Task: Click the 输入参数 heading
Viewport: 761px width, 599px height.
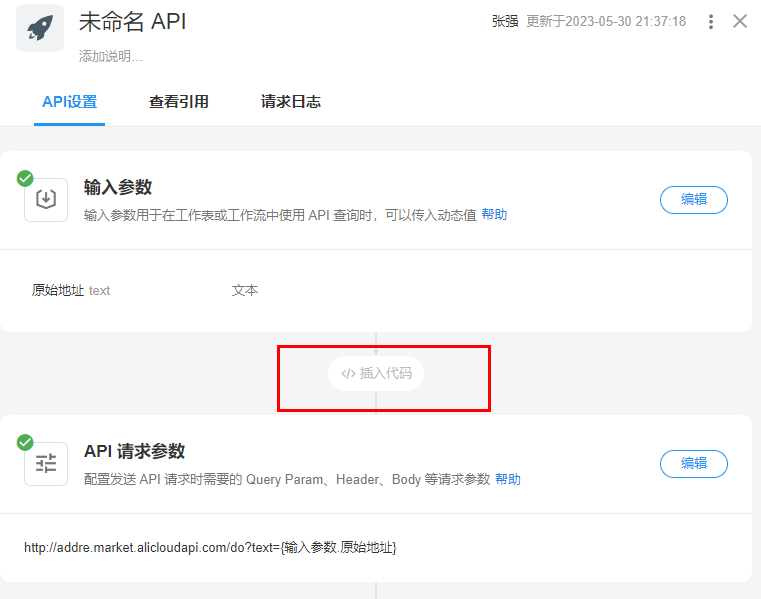Action: [x=118, y=187]
